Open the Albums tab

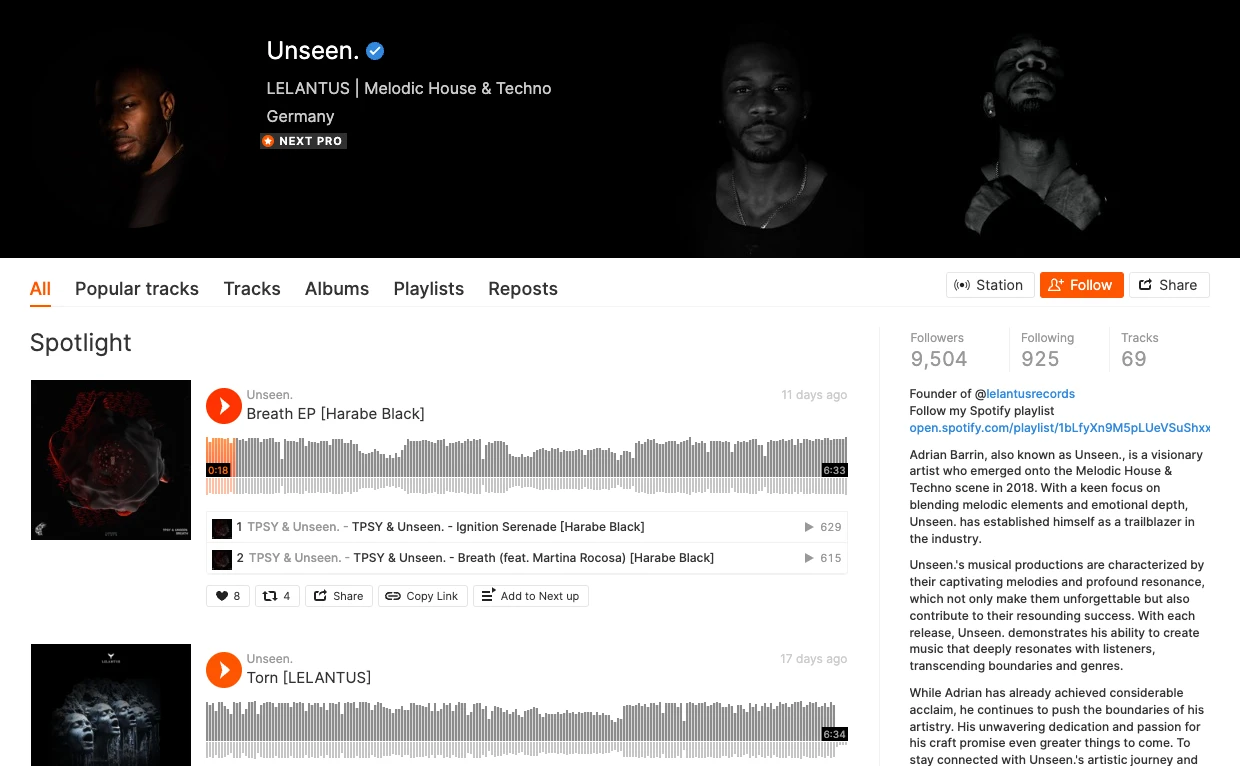[337, 289]
